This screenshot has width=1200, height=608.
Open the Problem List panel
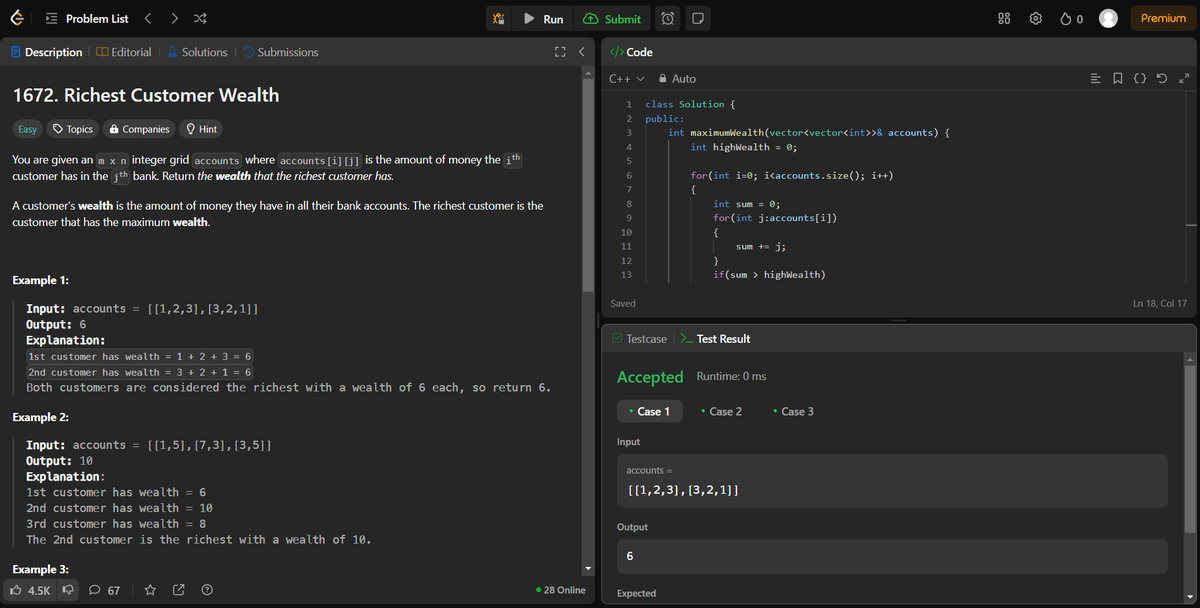(87, 19)
